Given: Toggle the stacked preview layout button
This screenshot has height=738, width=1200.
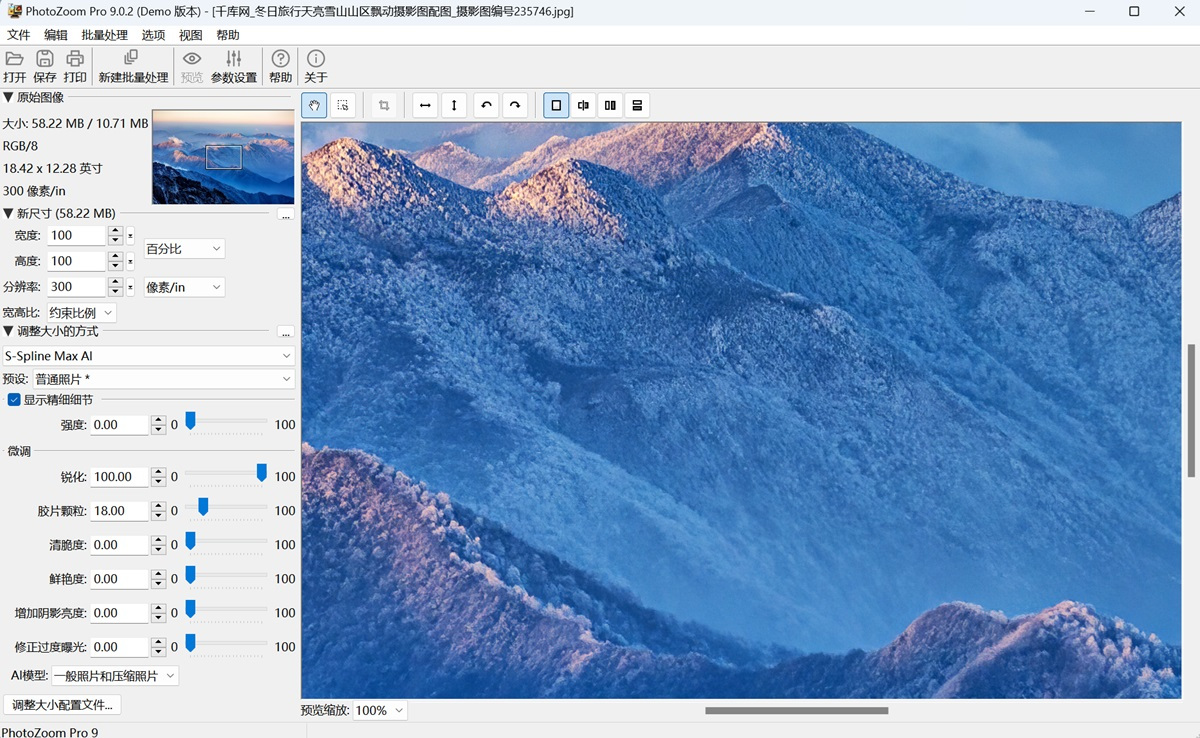Looking at the screenshot, I should point(637,105).
